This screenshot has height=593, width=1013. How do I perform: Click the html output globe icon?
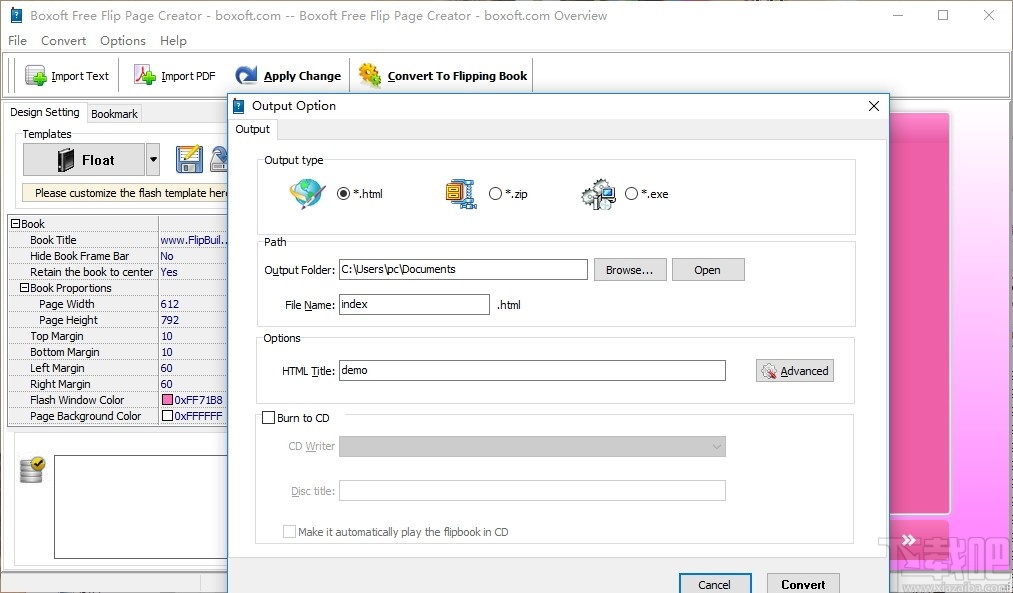(307, 193)
